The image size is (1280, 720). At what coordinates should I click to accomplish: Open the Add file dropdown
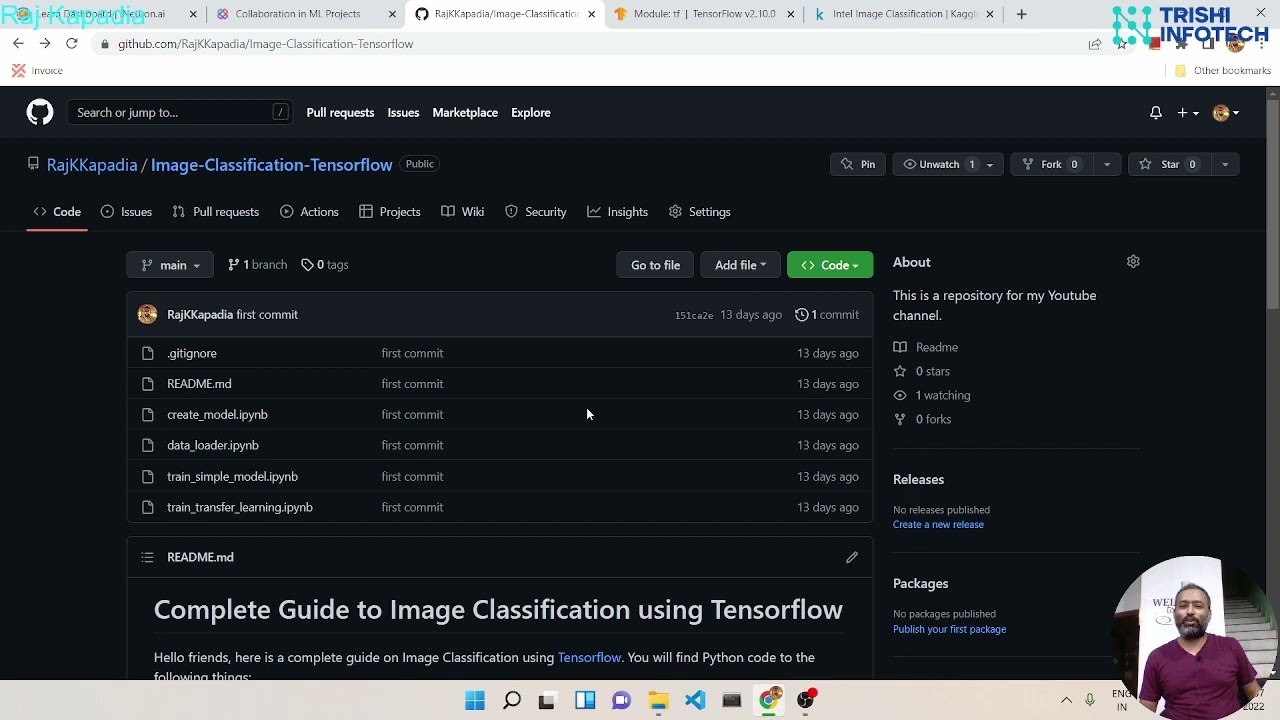(740, 265)
